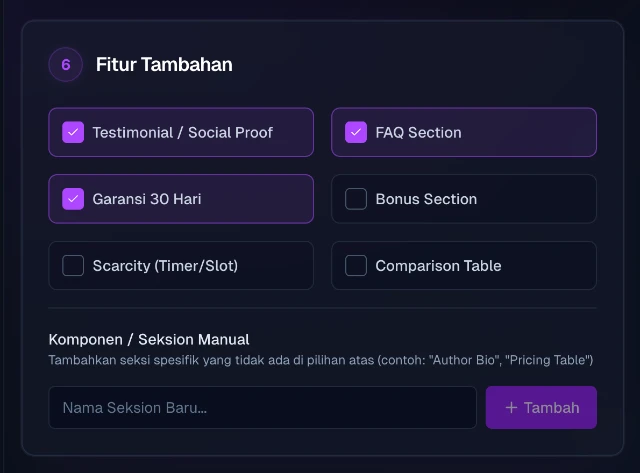Click the purple step 6 badge

[66, 65]
